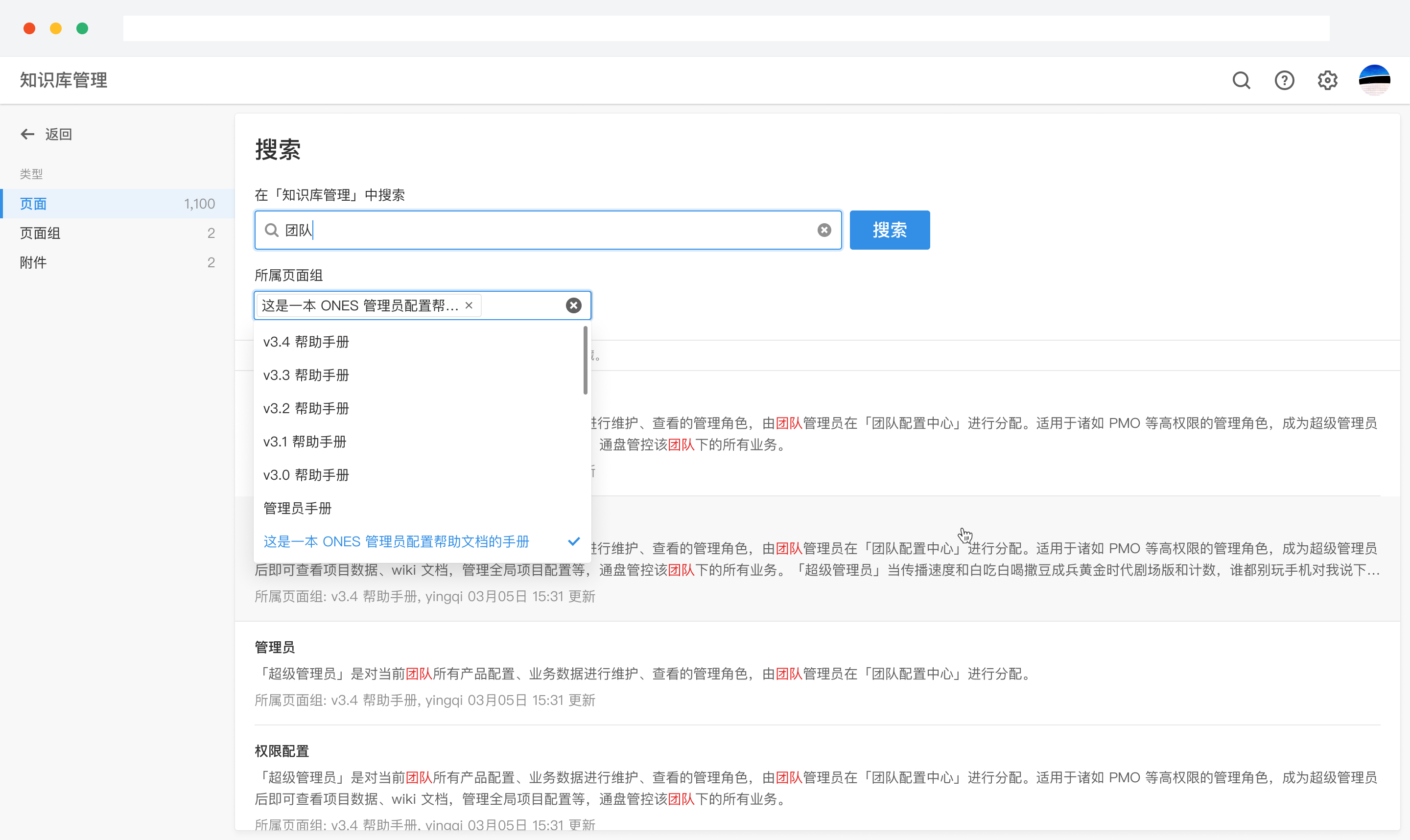Image resolution: width=1410 pixels, height=840 pixels.
Task: Open the 管理员 search result title
Action: pos(275,647)
